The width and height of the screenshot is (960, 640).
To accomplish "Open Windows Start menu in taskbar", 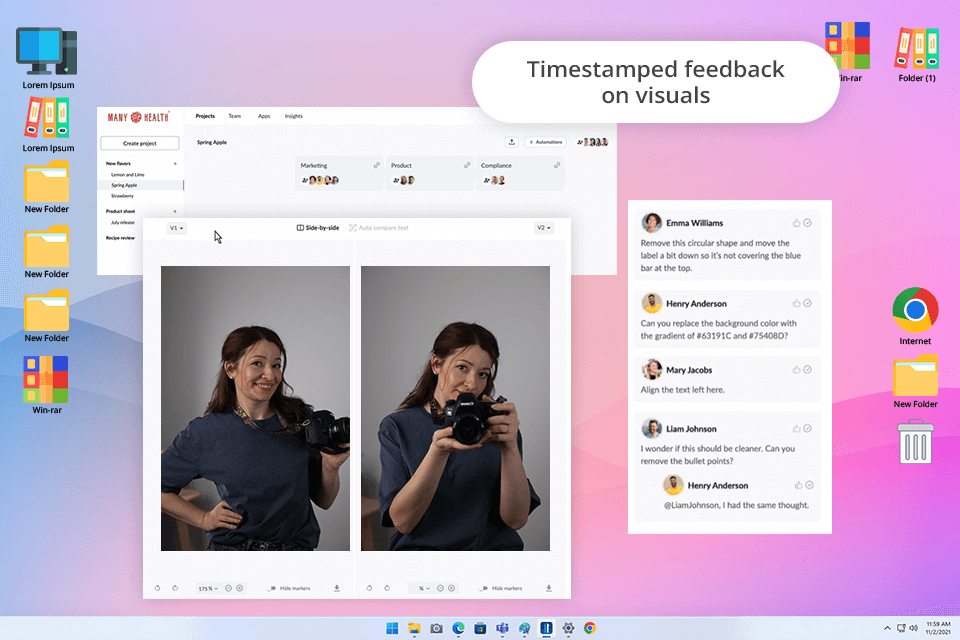I will pyautogui.click(x=392, y=628).
